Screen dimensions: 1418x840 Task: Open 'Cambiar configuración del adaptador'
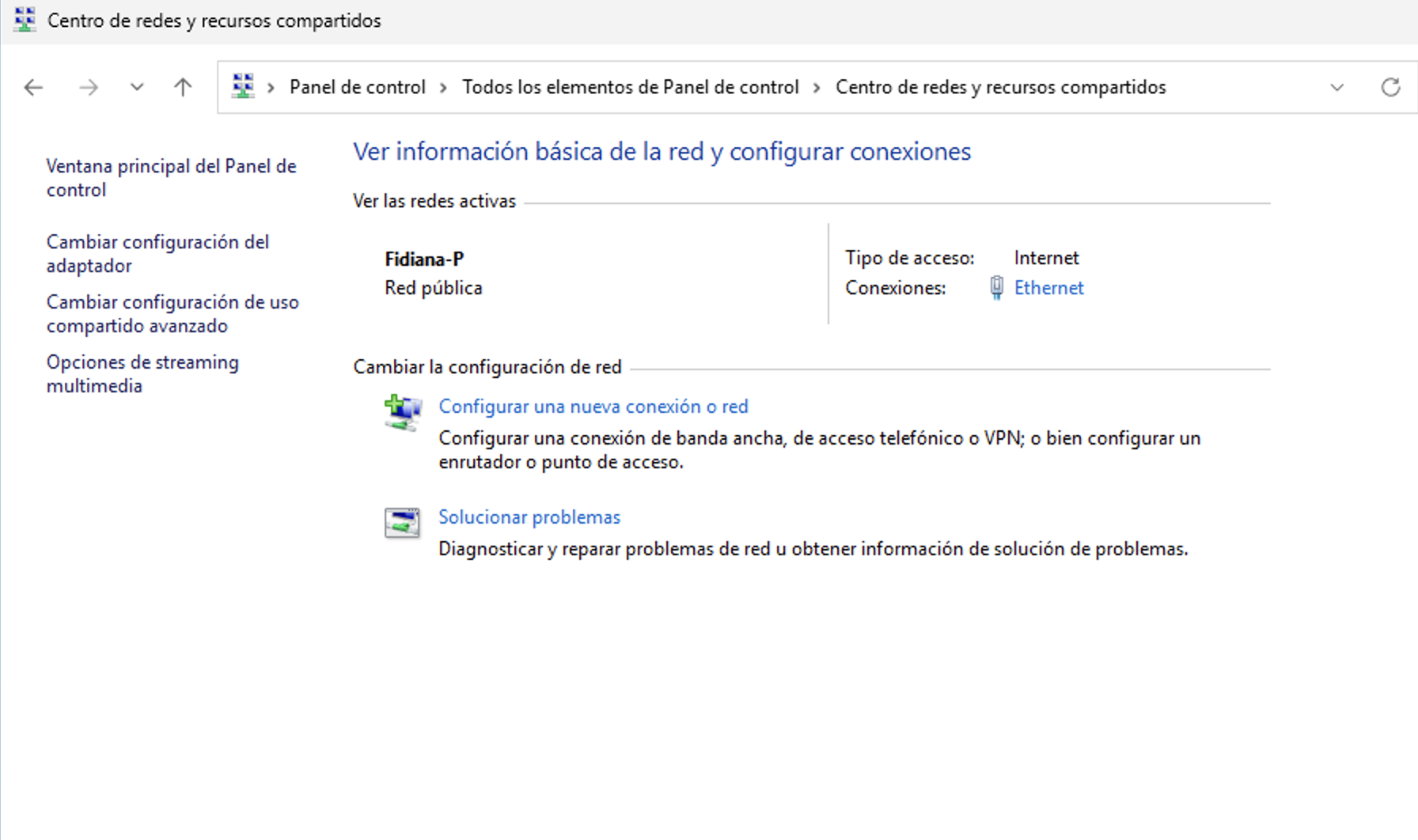157,254
